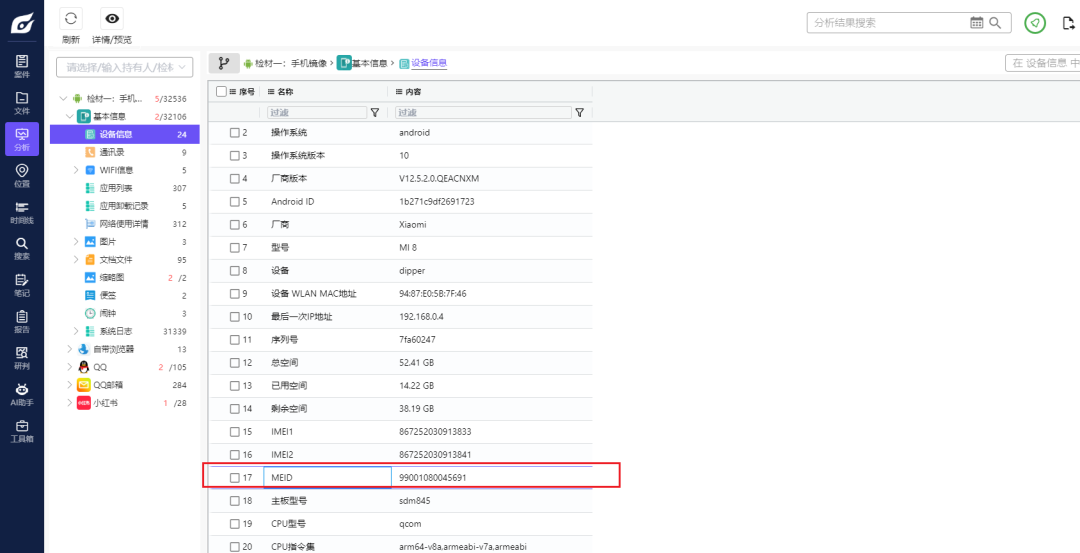Open the AI助手 assistant sidebar icon

[22, 395]
